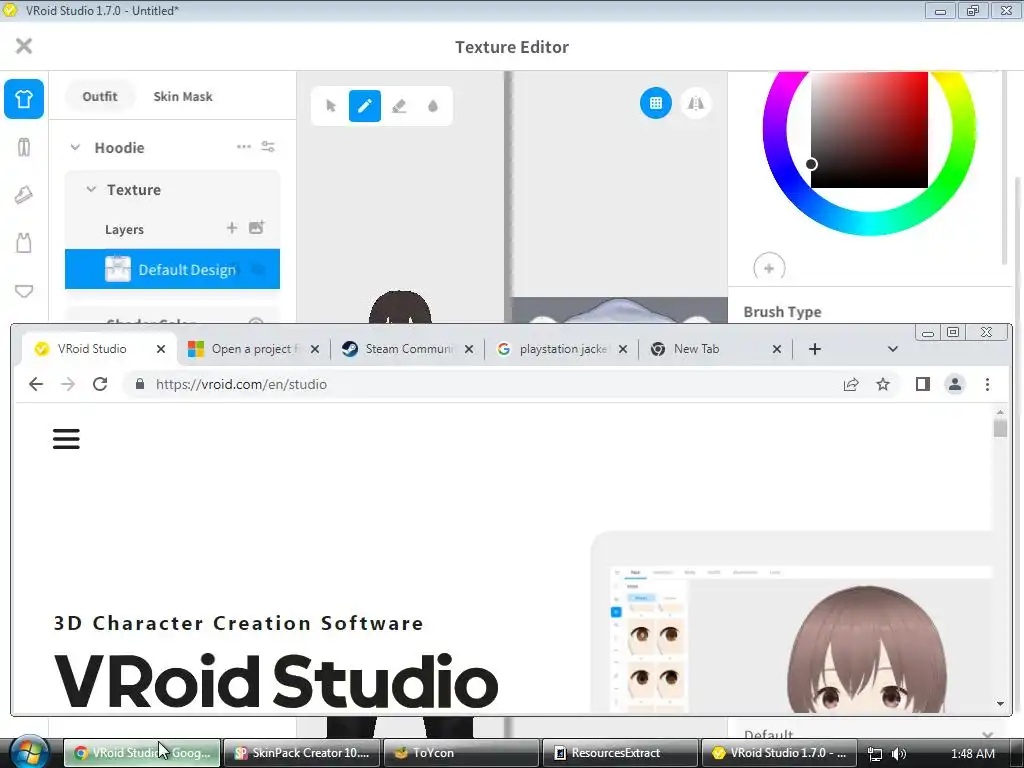Viewport: 1024px width, 768px height.
Task: Share this page icon in address bar
Action: pos(851,384)
